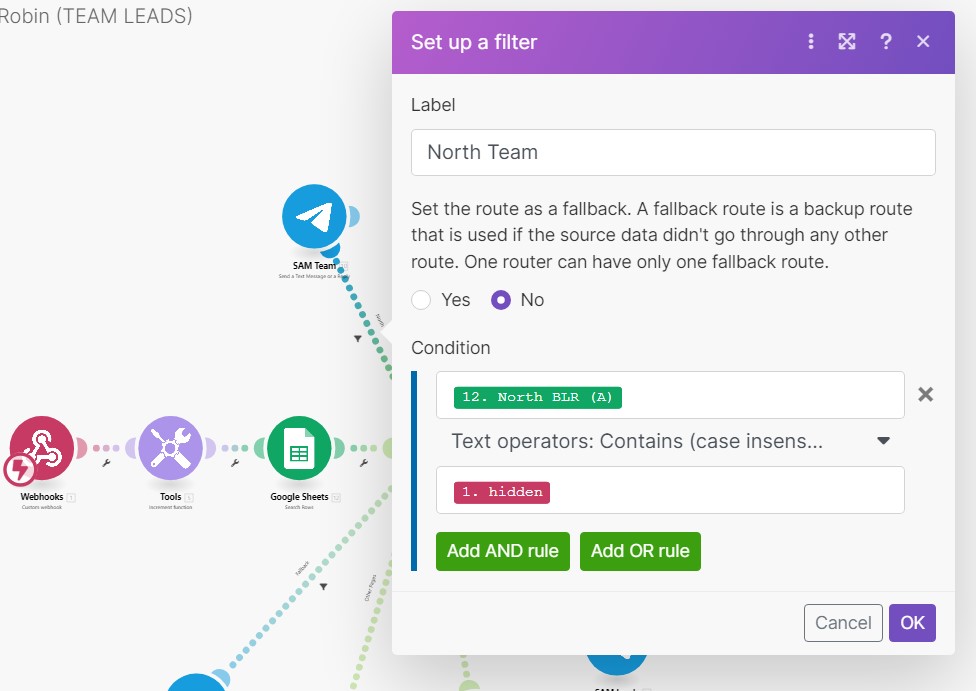Click the Webhooks module icon

click(42, 447)
